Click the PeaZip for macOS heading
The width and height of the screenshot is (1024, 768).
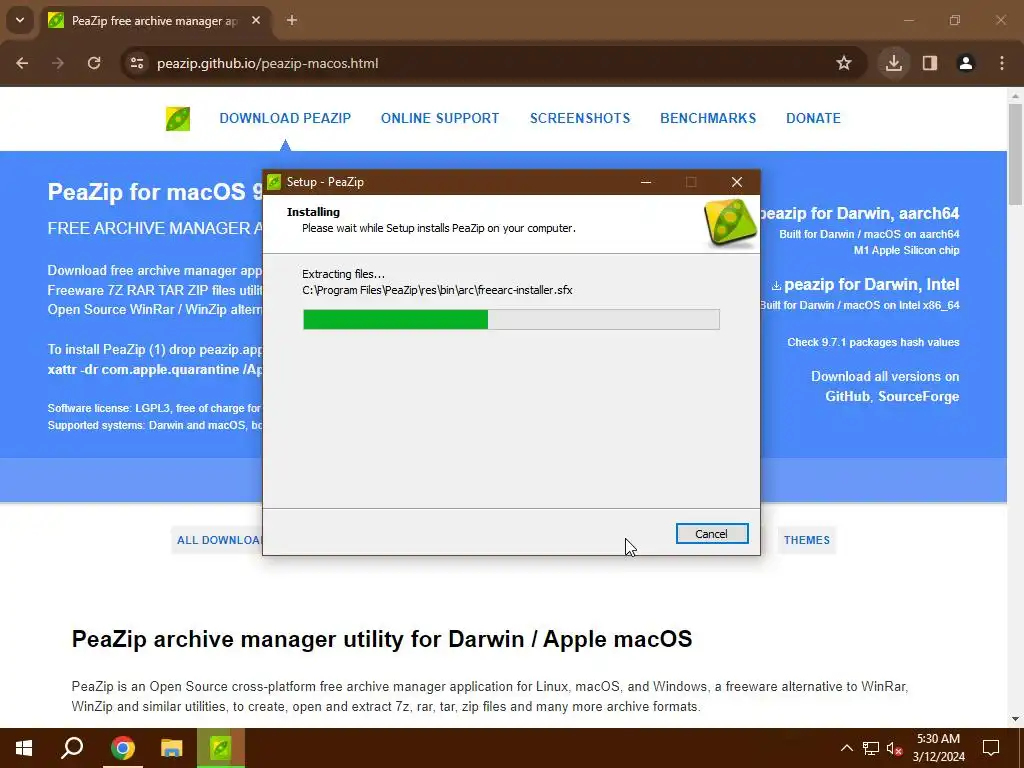click(155, 192)
